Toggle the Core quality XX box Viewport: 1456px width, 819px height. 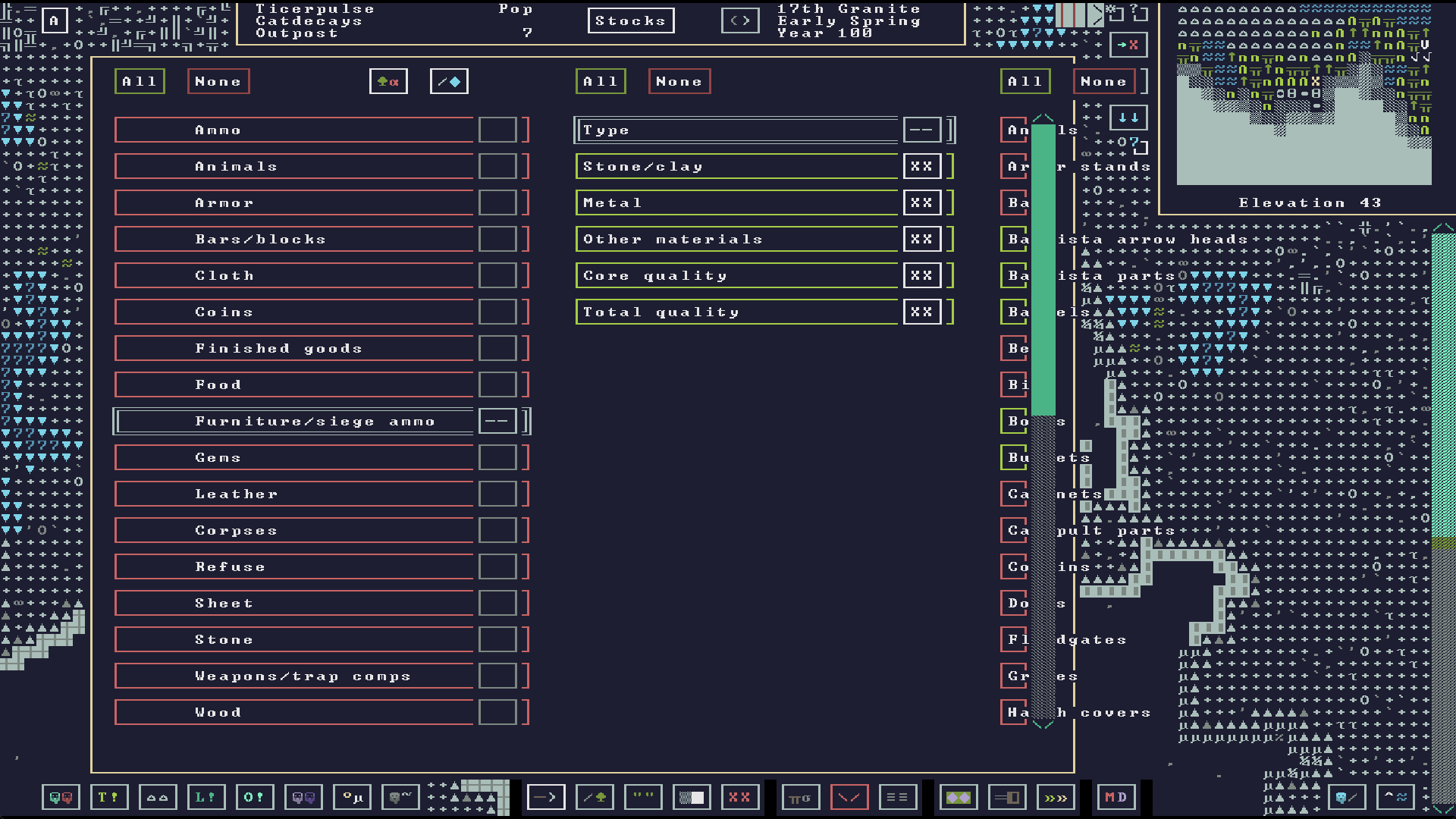click(x=921, y=275)
